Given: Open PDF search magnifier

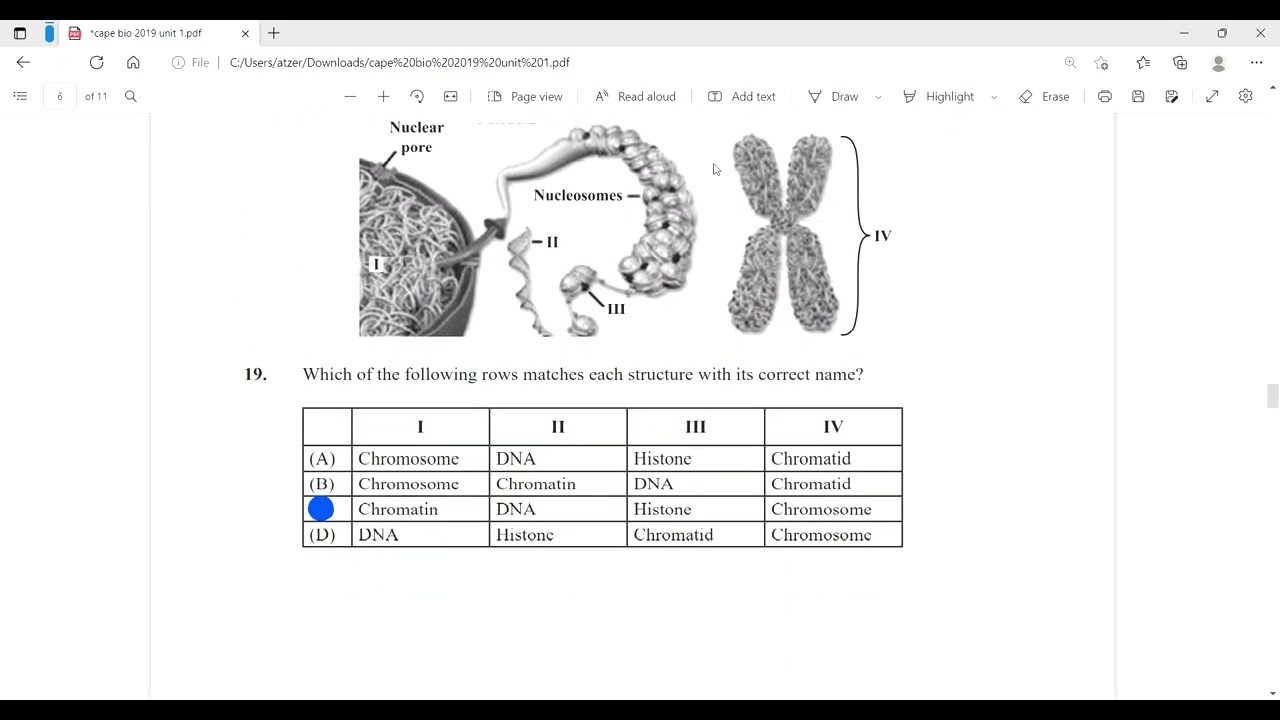Looking at the screenshot, I should coord(131,96).
